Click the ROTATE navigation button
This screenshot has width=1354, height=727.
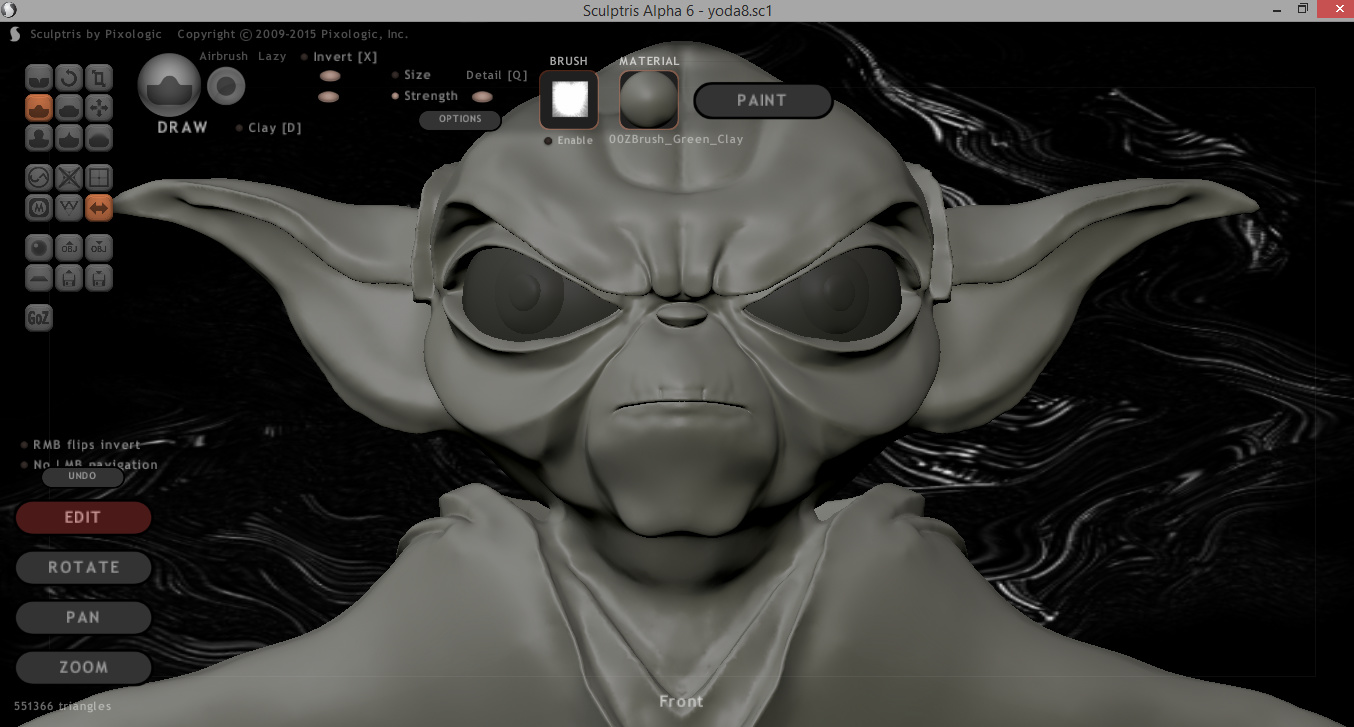pyautogui.click(x=83, y=568)
